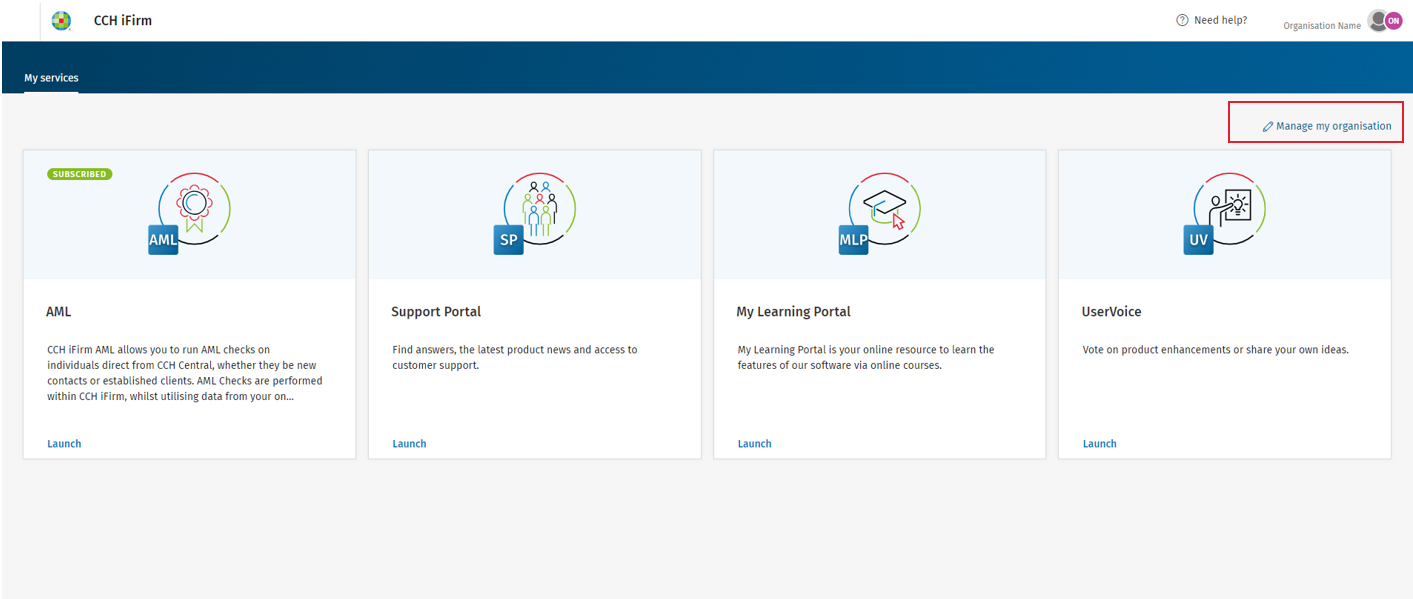Select the My Learning Portal heading

[794, 312]
